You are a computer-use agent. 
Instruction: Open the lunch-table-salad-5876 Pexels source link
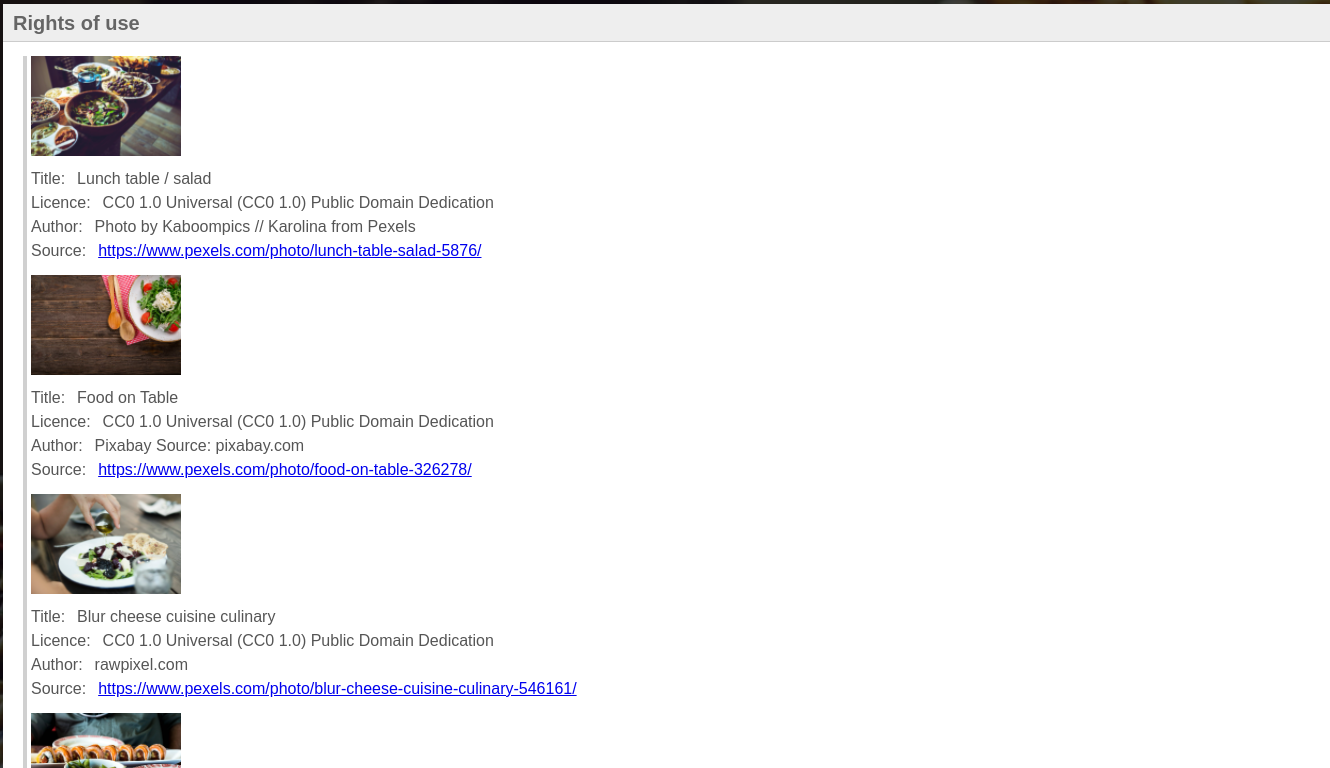coord(290,250)
